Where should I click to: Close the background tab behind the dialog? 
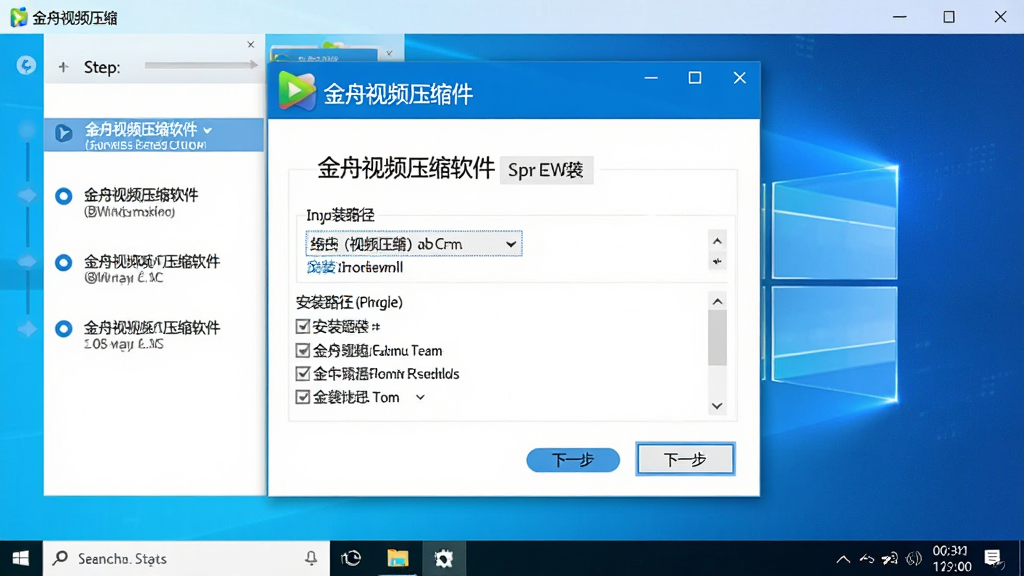(x=389, y=54)
